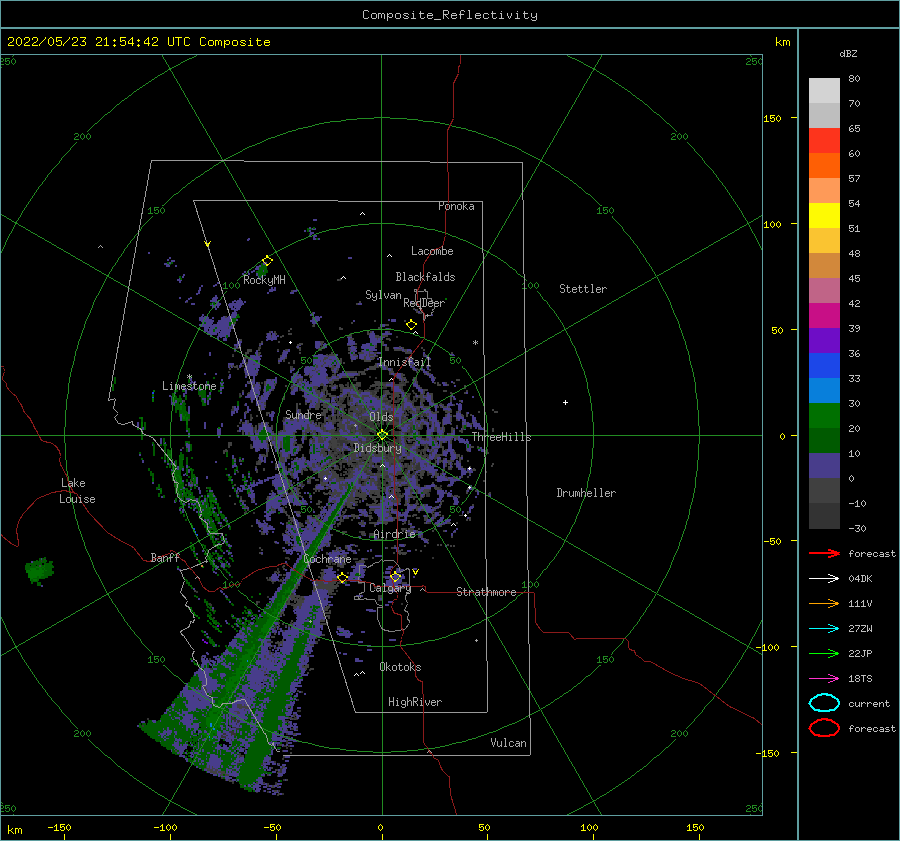Click the Strathmore city label
Image resolution: width=900 pixels, height=841 pixels.
(x=486, y=592)
